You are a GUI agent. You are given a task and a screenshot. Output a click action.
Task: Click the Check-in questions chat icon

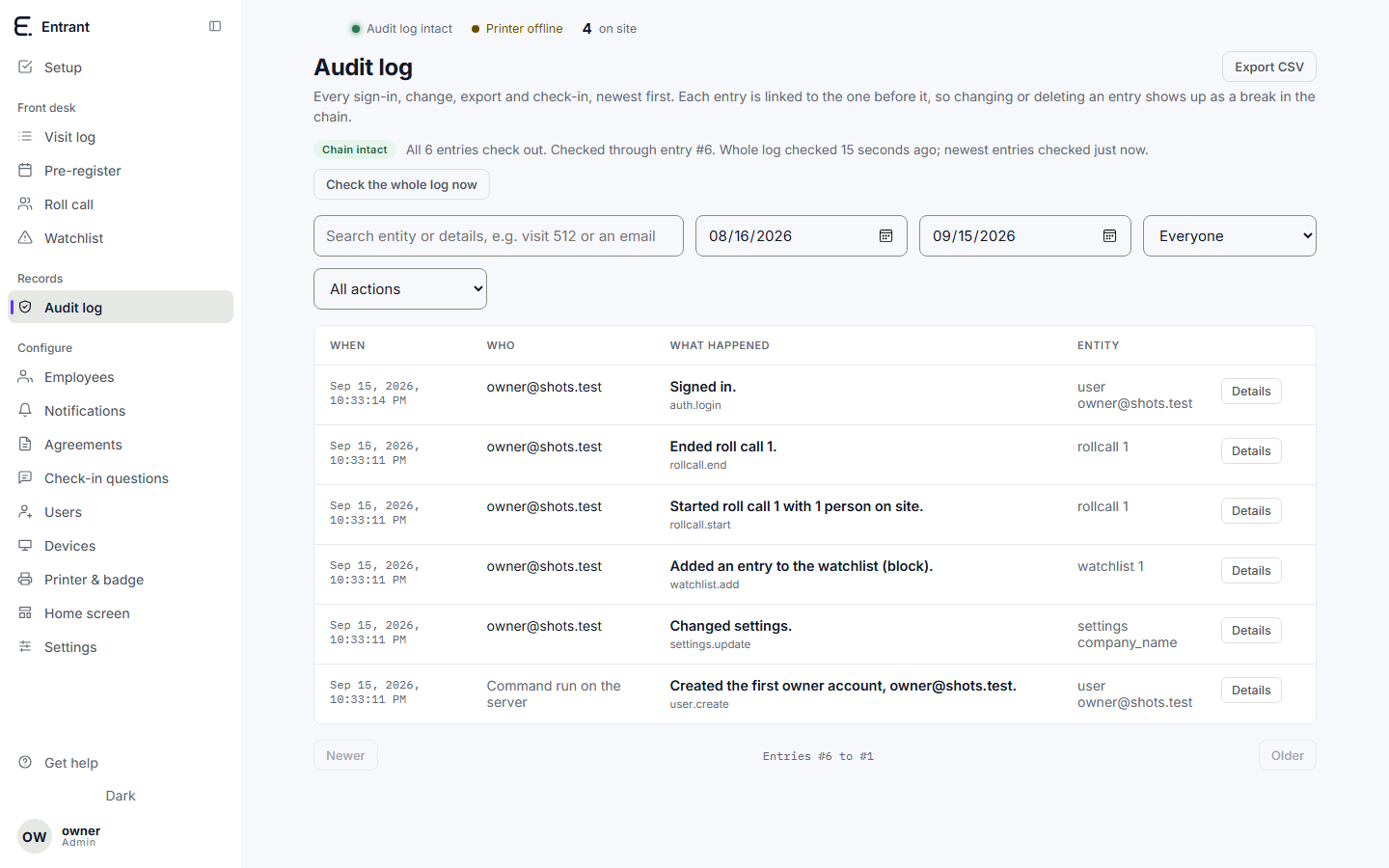[25, 477]
